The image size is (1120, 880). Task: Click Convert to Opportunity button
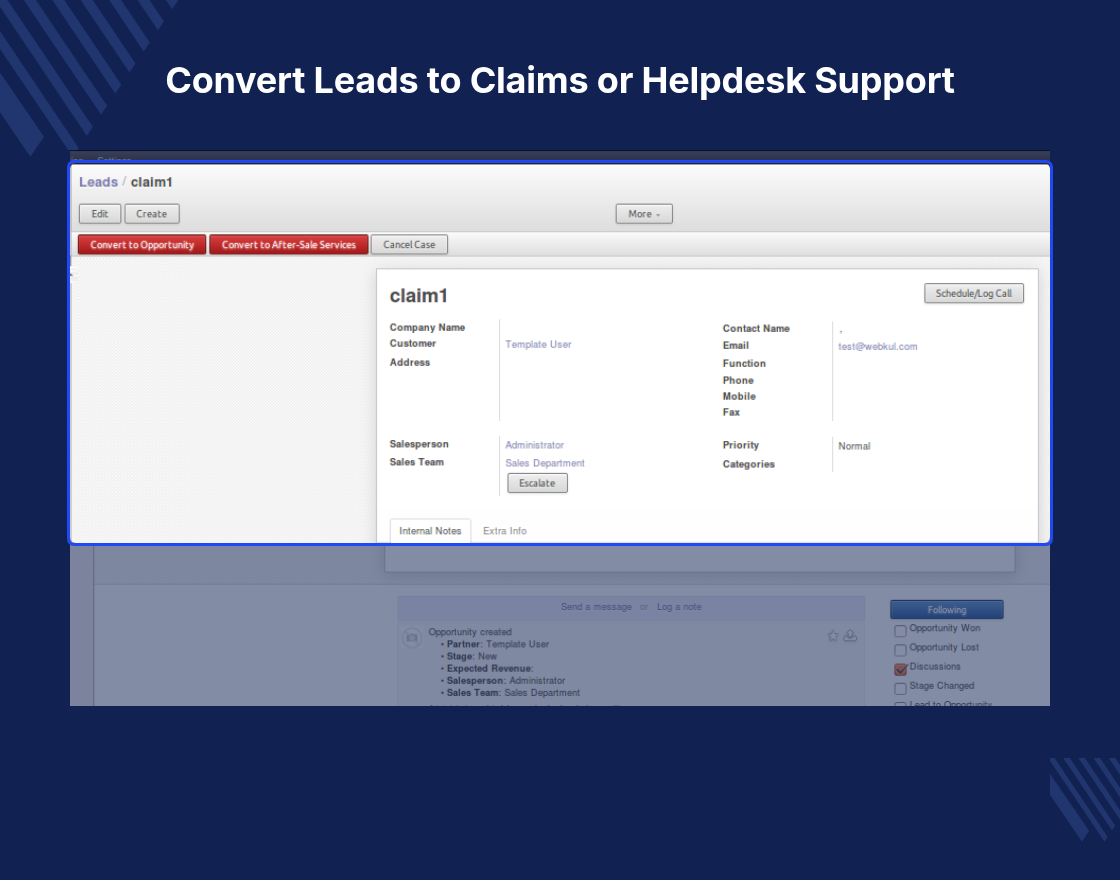coord(142,244)
